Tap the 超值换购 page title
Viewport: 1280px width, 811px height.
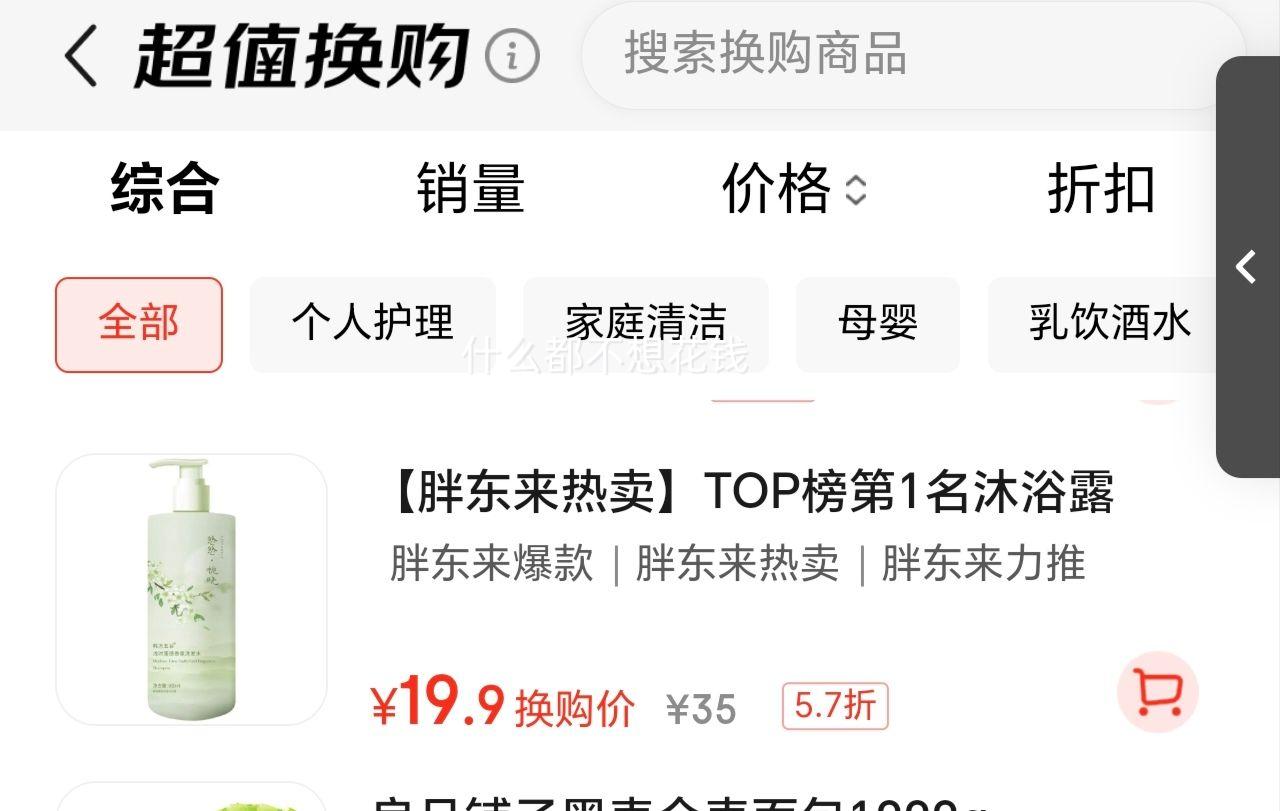[302, 56]
